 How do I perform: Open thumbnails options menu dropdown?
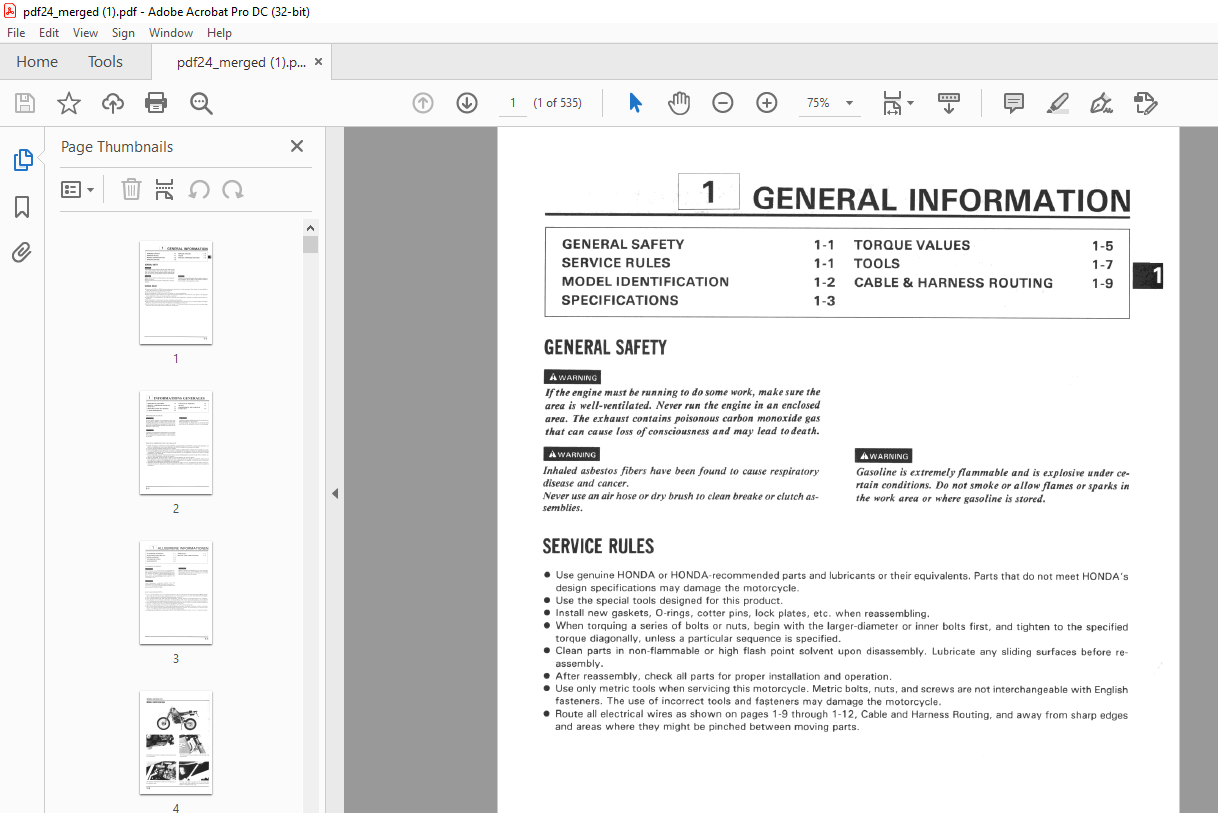tap(77, 189)
